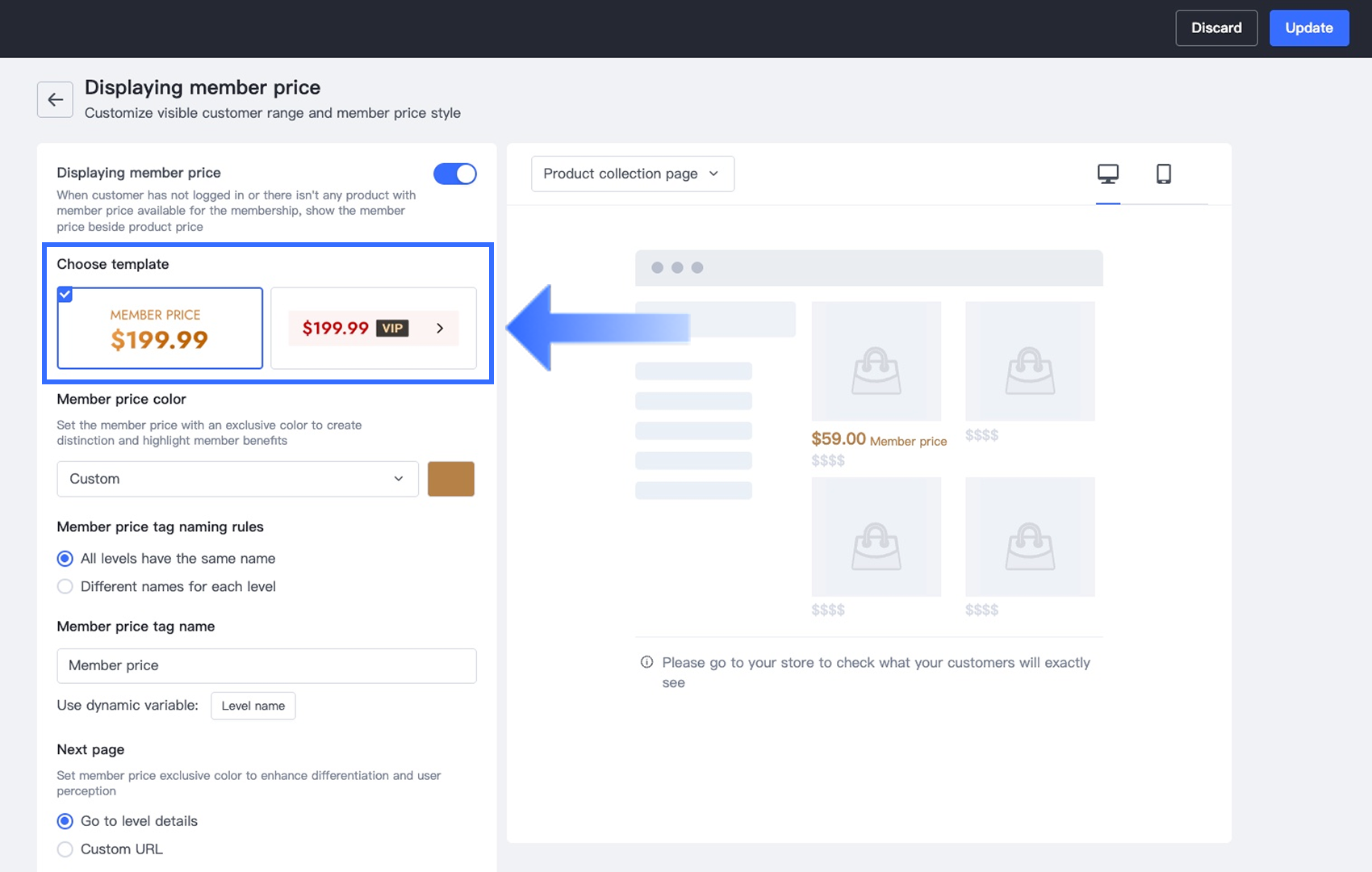Click the 'Choose template' heading

(x=113, y=264)
